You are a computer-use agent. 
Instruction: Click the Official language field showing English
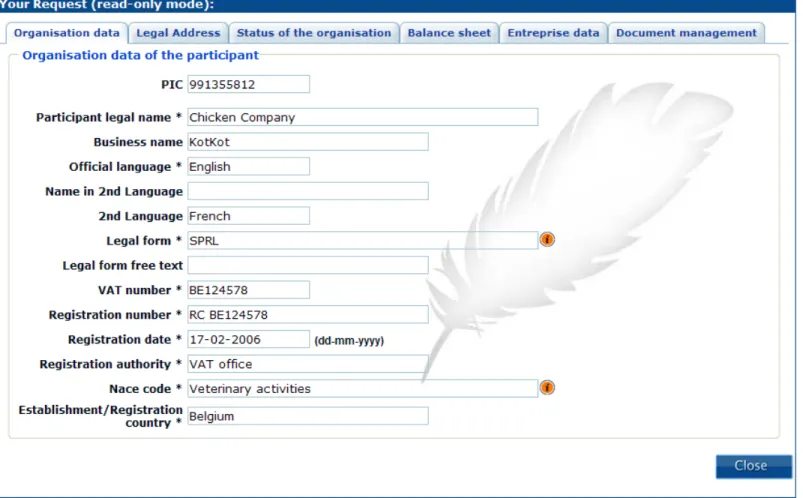click(x=248, y=167)
